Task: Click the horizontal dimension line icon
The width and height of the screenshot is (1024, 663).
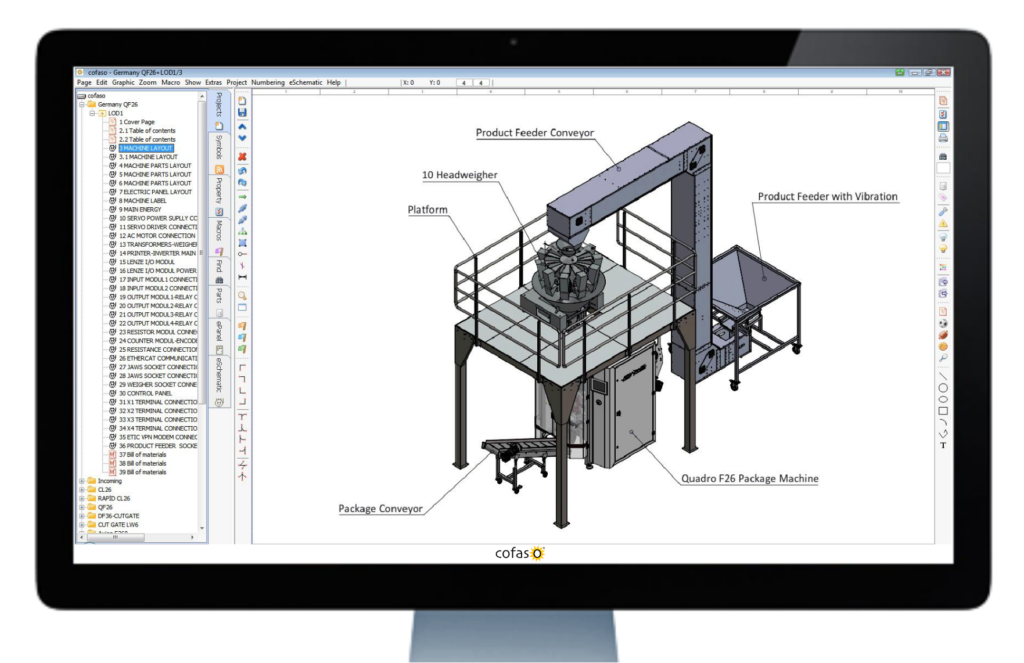Action: 242,278
